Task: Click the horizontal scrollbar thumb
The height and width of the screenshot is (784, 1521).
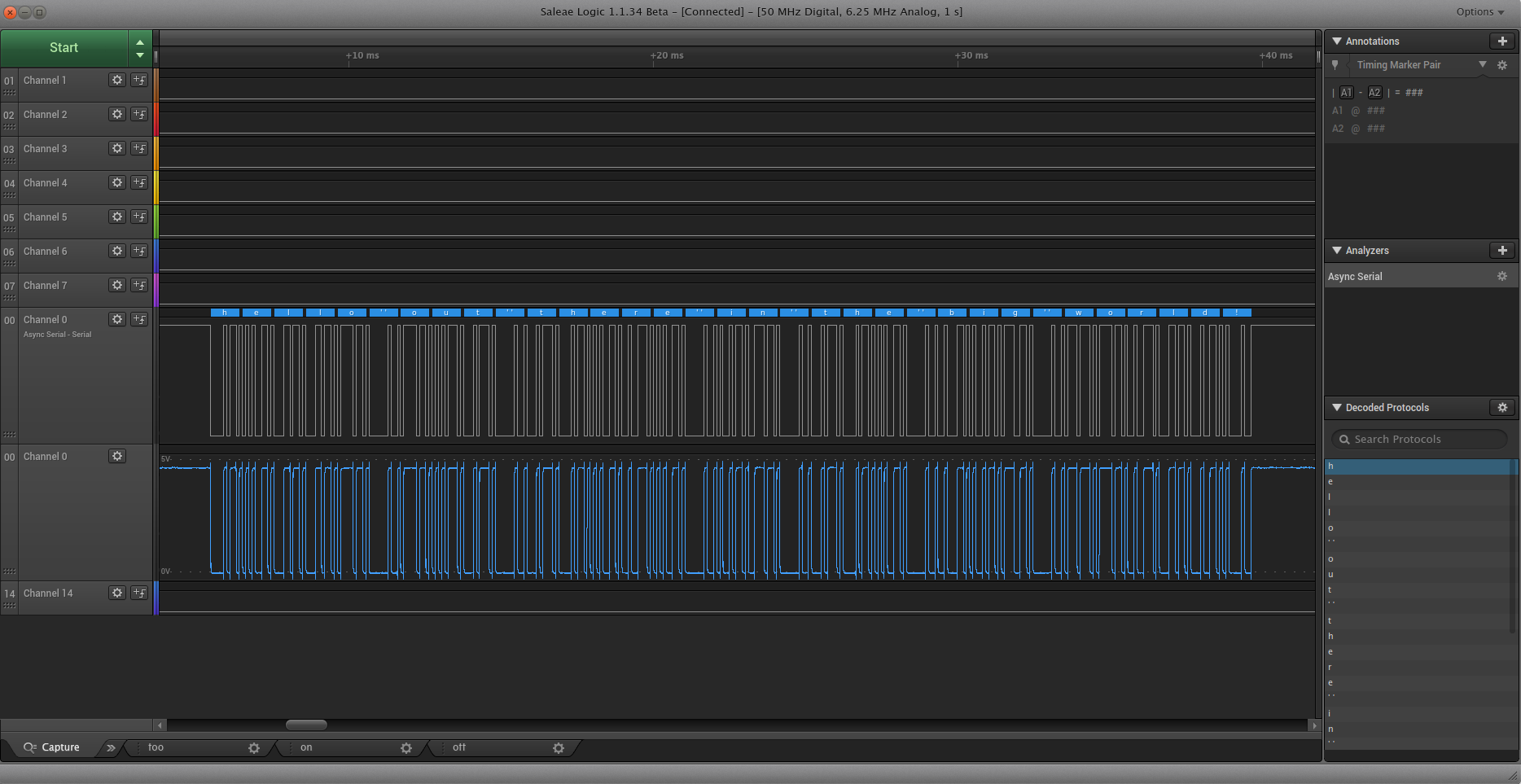Action: (306, 725)
